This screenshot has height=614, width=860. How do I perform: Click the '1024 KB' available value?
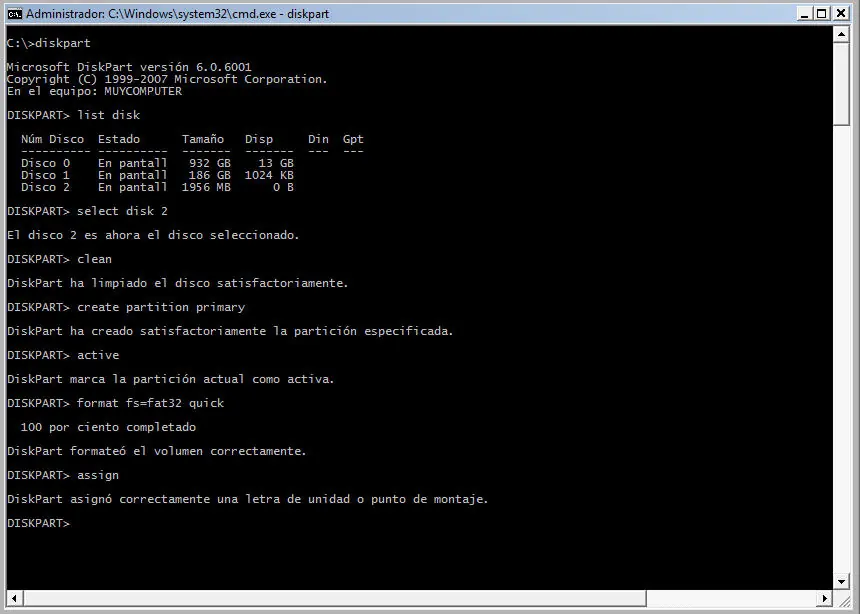click(x=269, y=176)
